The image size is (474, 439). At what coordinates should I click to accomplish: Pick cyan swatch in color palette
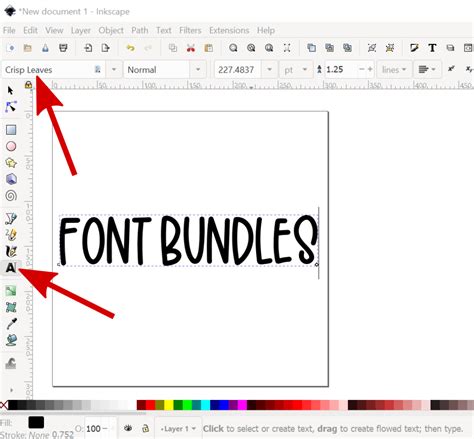tap(206, 405)
